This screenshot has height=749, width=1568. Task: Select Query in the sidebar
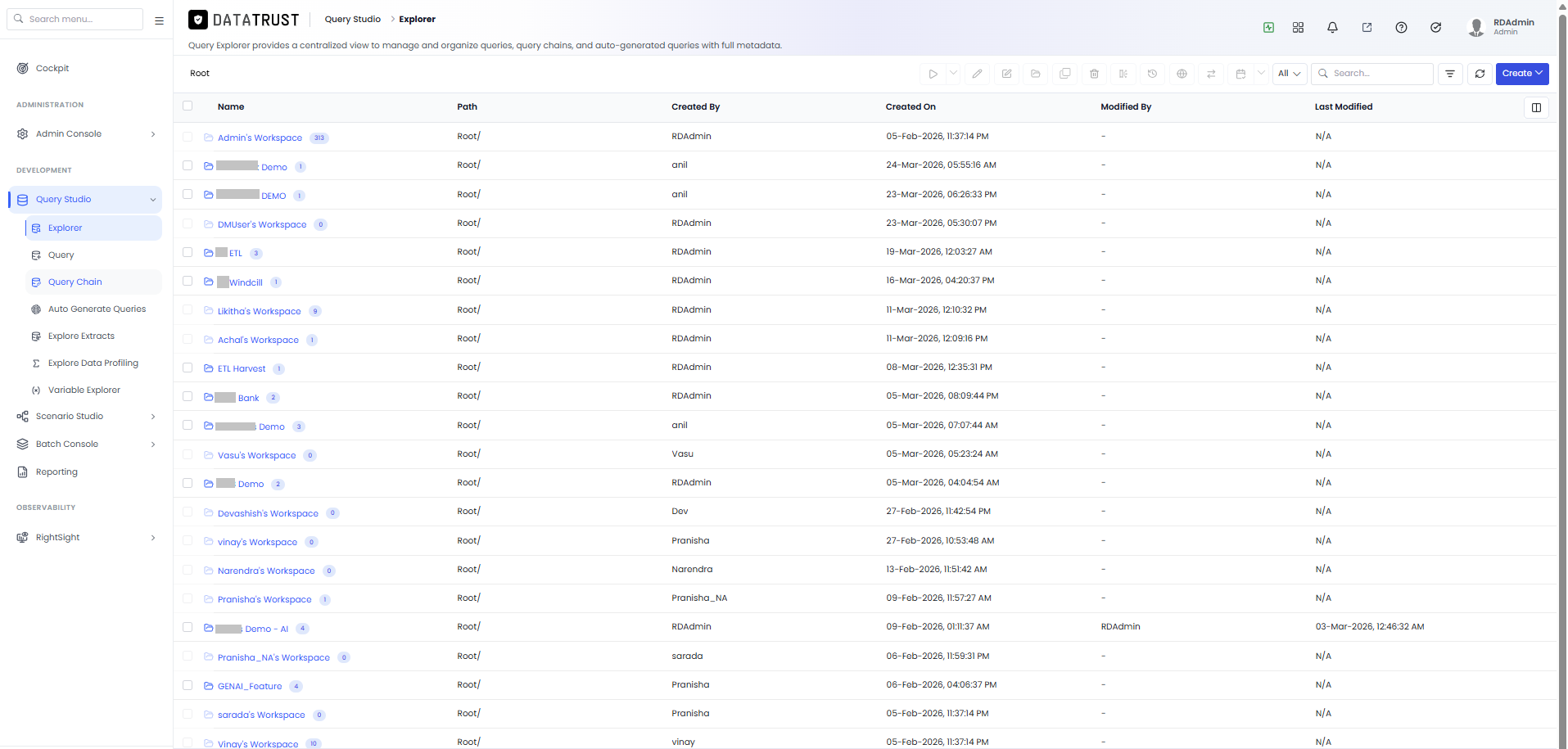click(x=61, y=255)
